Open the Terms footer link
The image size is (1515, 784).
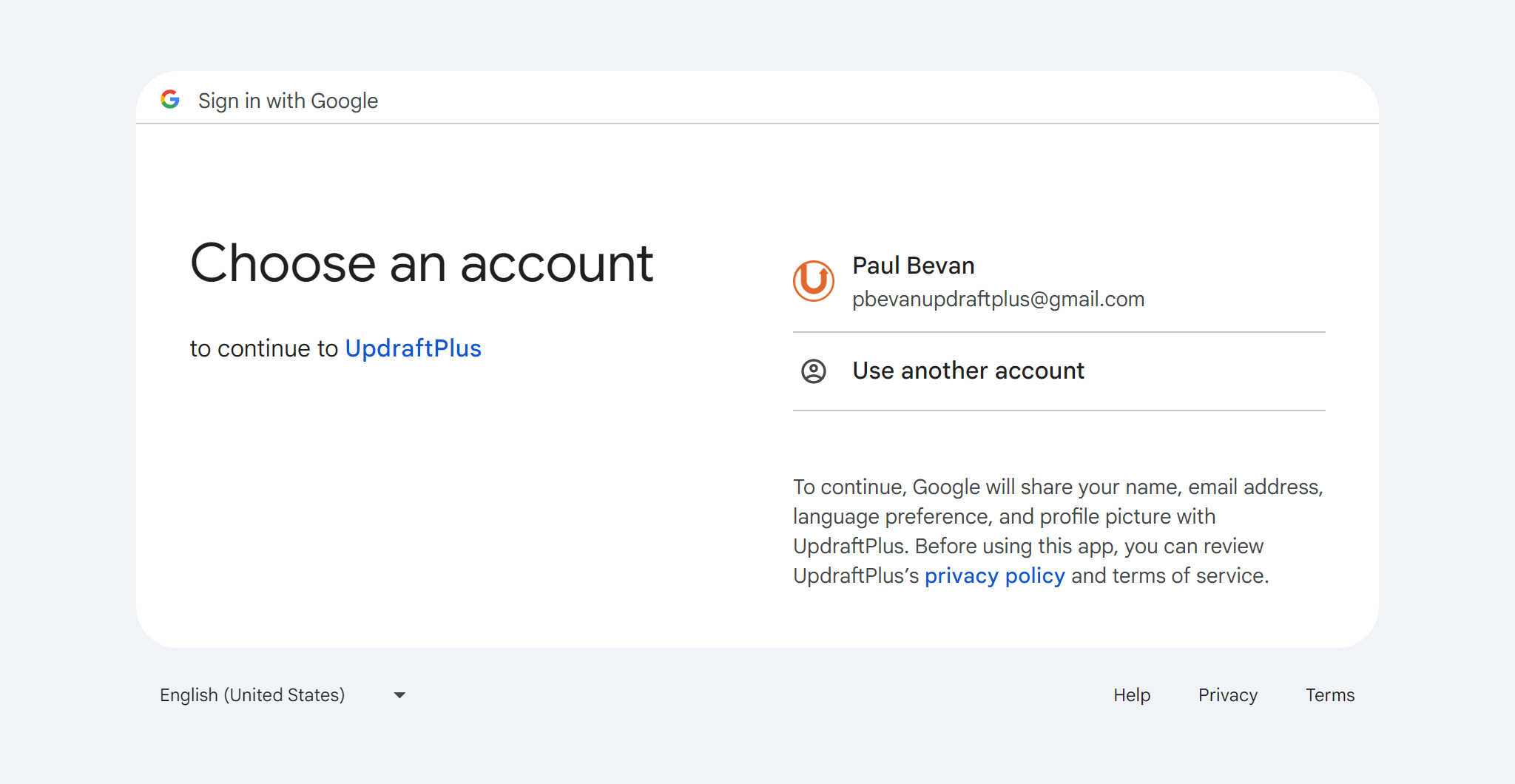click(1329, 695)
